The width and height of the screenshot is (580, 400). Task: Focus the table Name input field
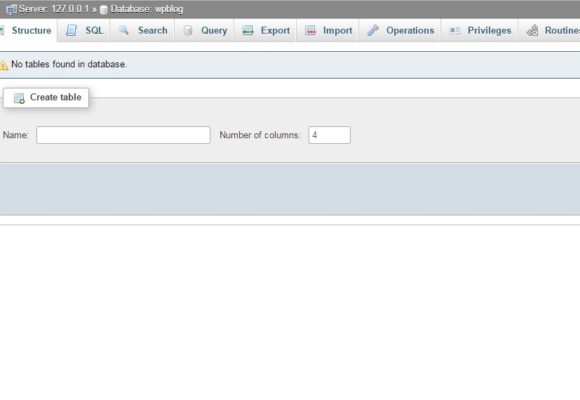[123, 135]
